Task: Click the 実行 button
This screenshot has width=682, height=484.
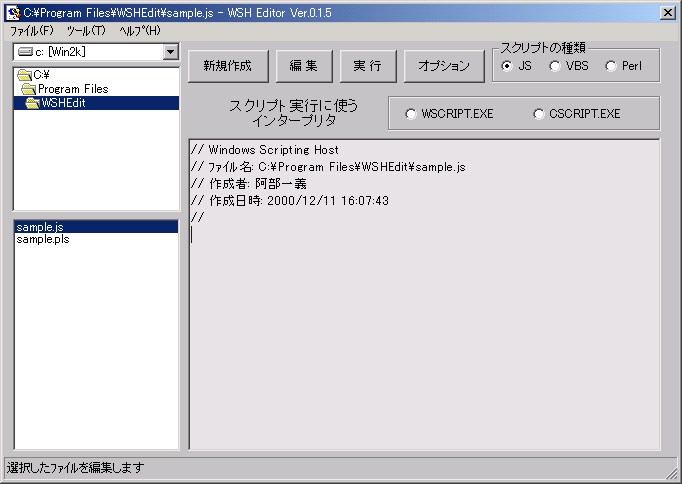Action: coord(368,66)
